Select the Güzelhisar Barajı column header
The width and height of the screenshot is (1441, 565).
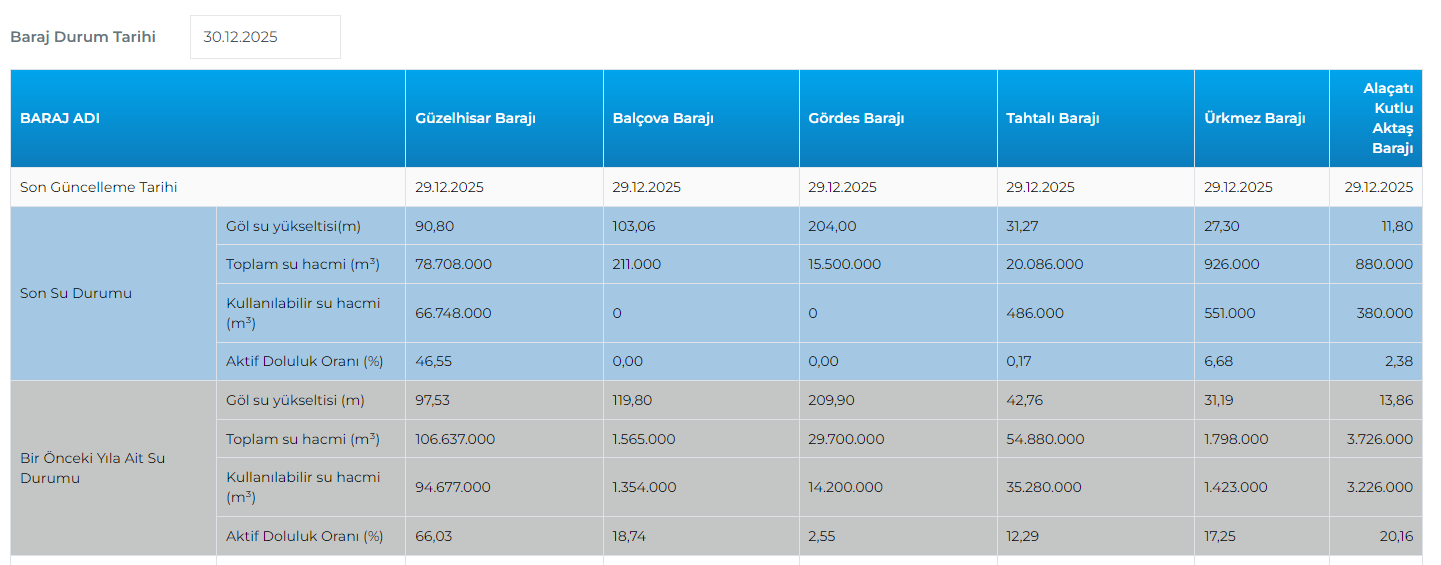coord(476,118)
